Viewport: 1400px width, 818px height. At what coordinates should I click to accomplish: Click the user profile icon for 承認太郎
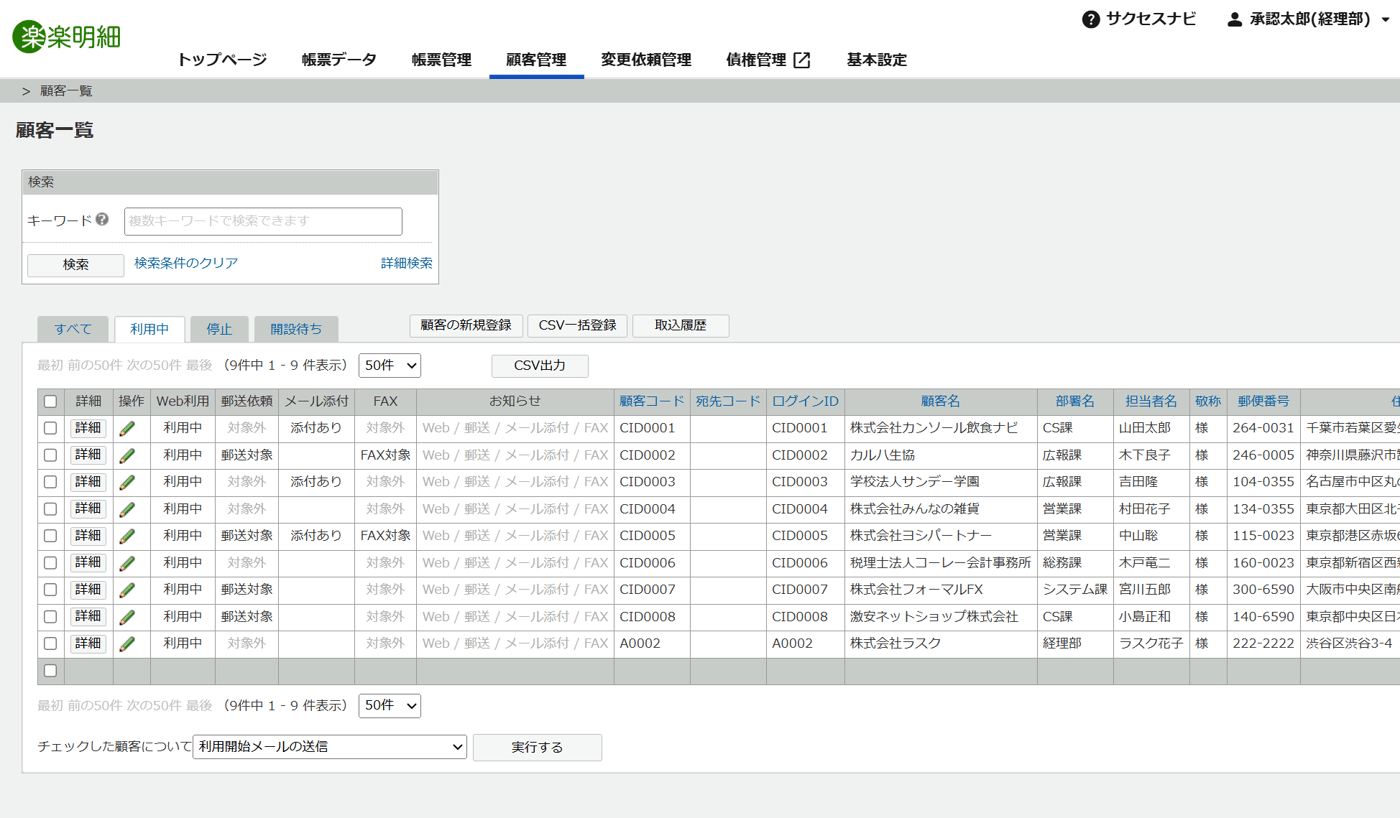pos(1234,19)
